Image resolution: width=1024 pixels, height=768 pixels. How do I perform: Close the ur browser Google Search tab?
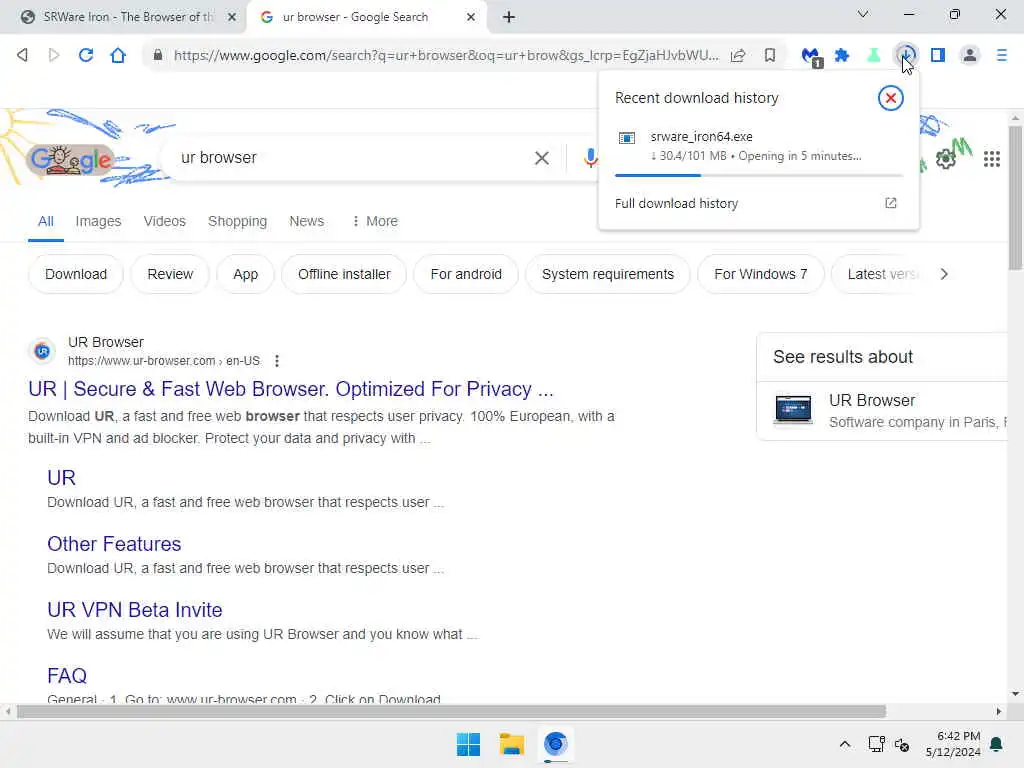tap(470, 17)
